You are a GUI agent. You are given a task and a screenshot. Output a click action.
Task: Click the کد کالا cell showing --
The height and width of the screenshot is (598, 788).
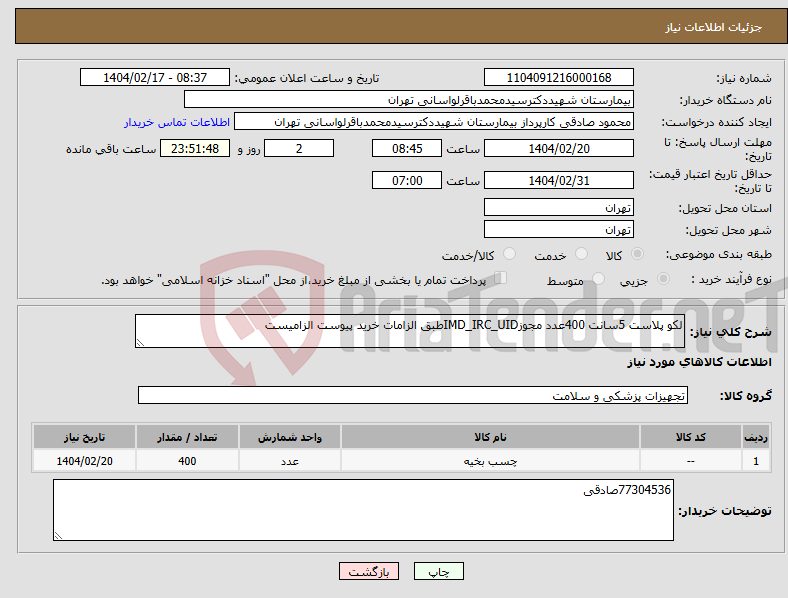(691, 461)
